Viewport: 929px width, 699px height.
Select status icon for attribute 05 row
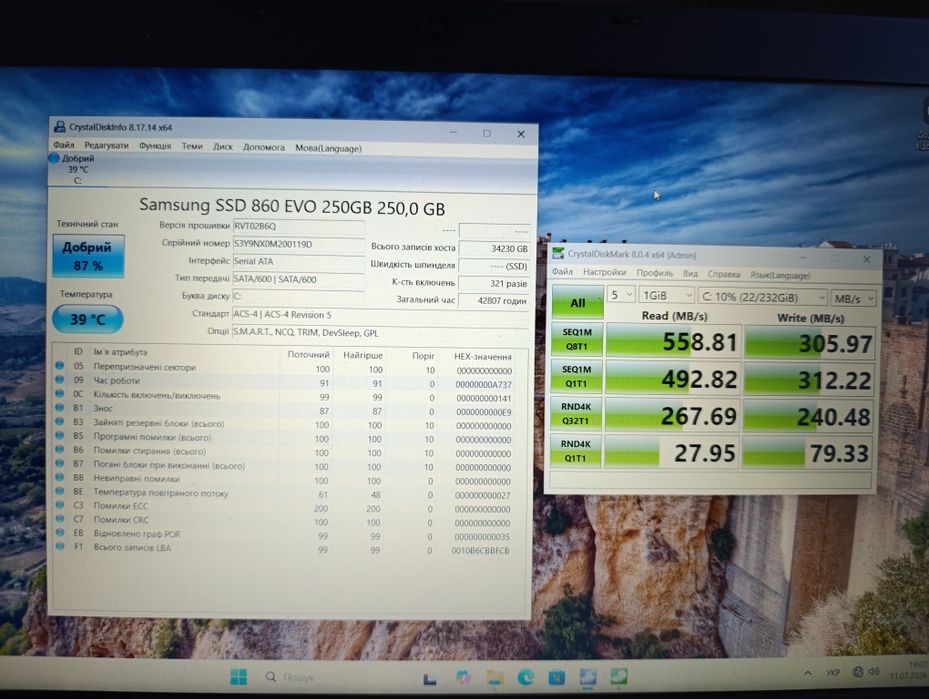pyautogui.click(x=60, y=365)
